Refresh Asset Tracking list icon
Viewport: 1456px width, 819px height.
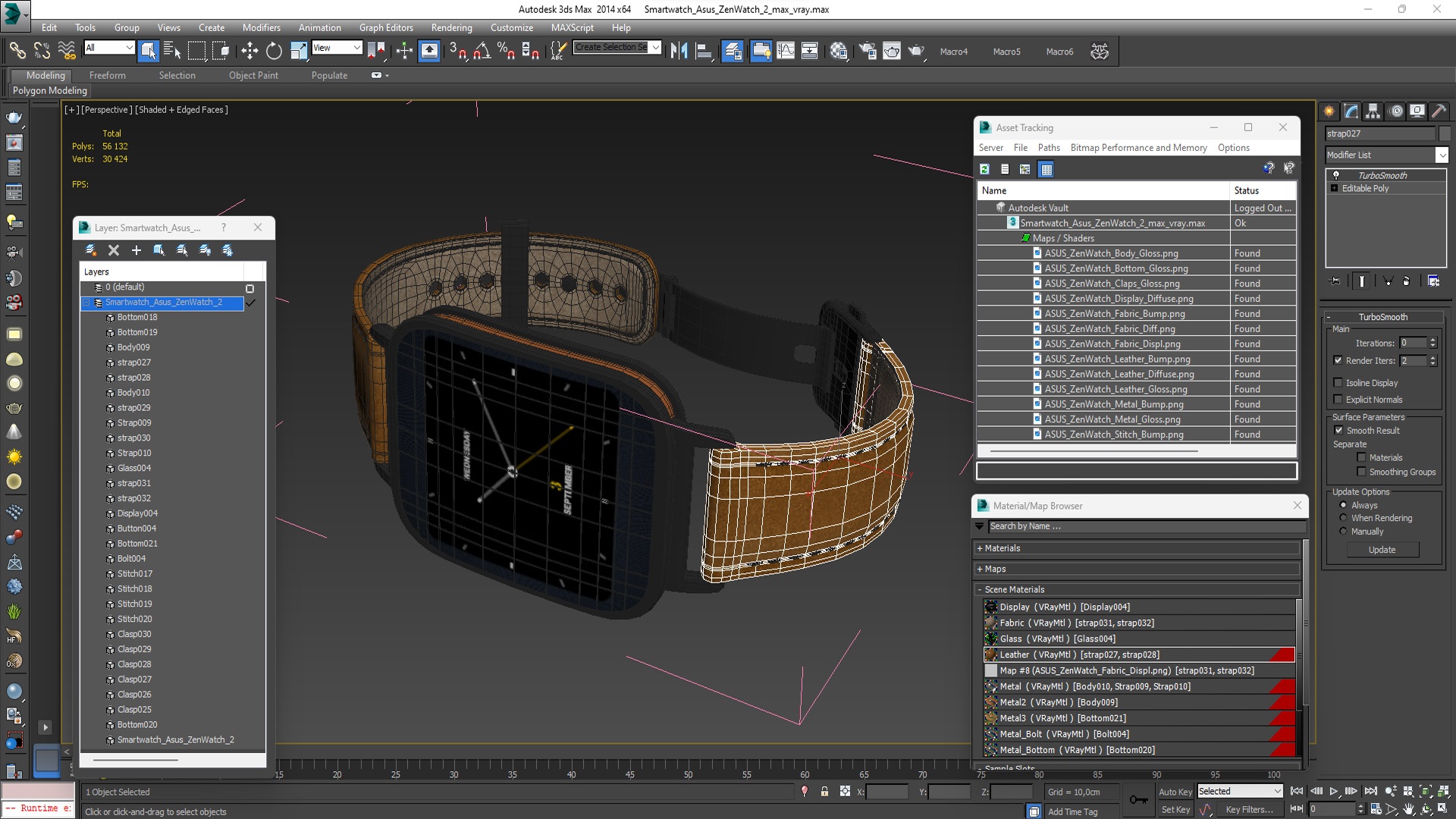pyautogui.click(x=984, y=169)
